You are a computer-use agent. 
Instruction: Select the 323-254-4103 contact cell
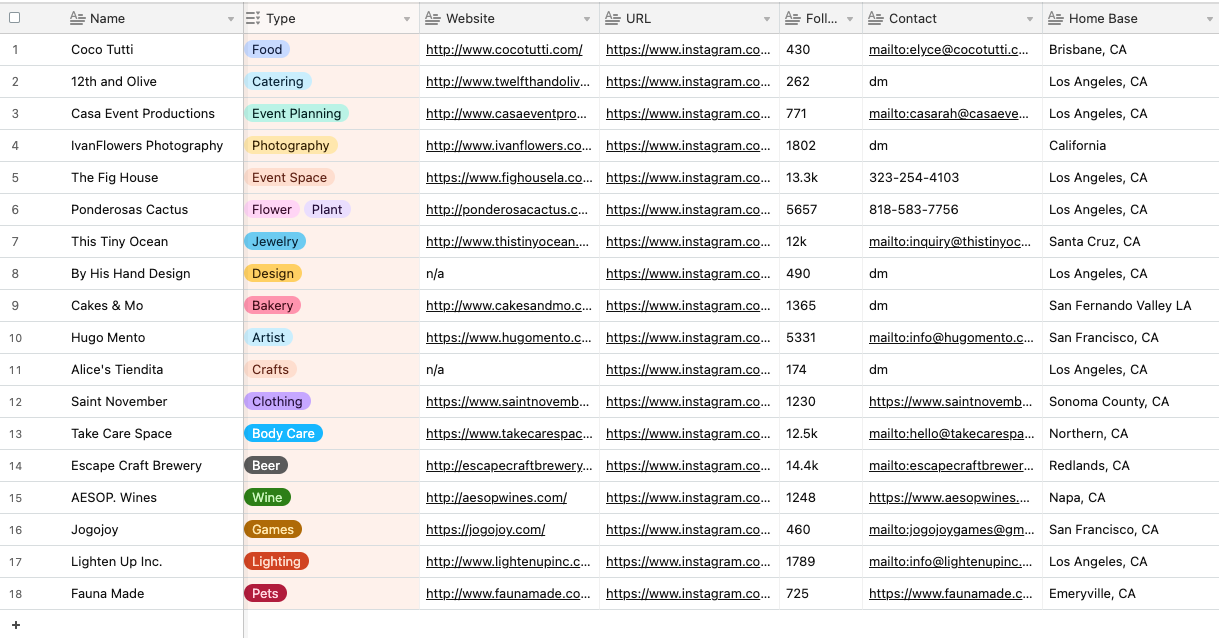pyautogui.click(x=952, y=177)
